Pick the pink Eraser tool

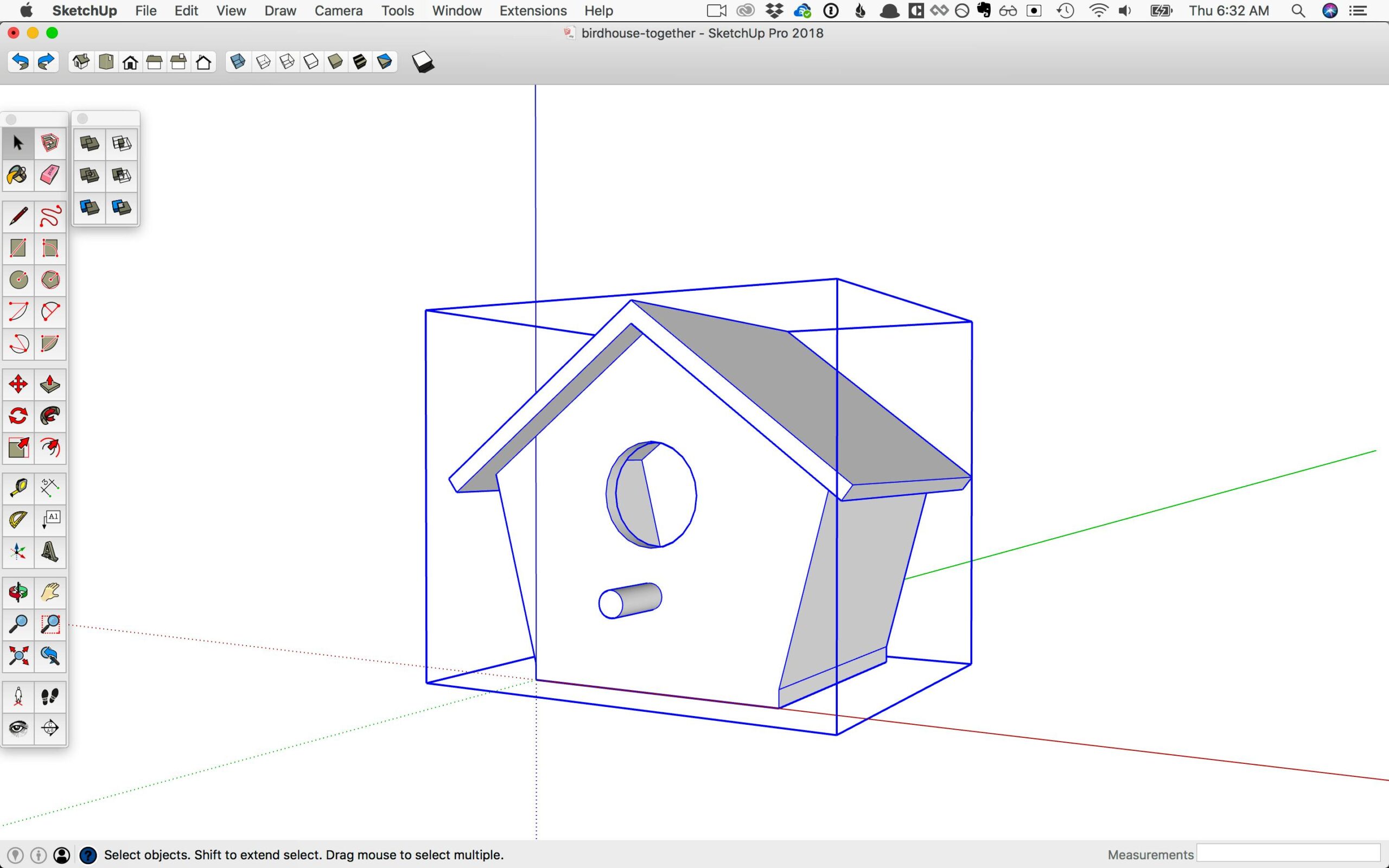[50, 175]
